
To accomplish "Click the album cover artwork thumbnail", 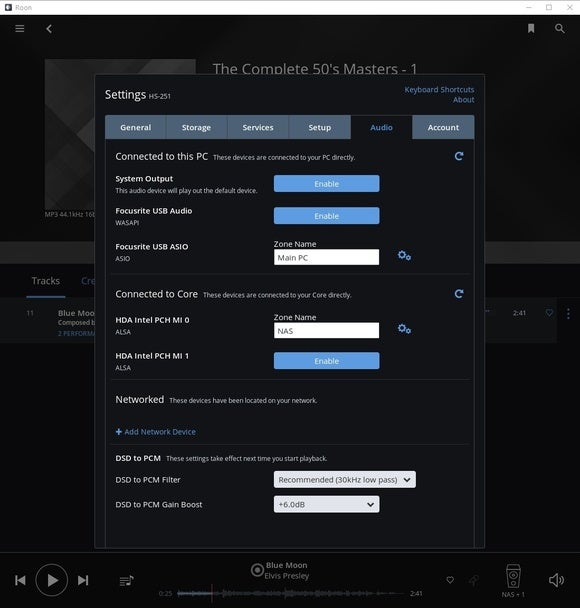I will [70, 135].
